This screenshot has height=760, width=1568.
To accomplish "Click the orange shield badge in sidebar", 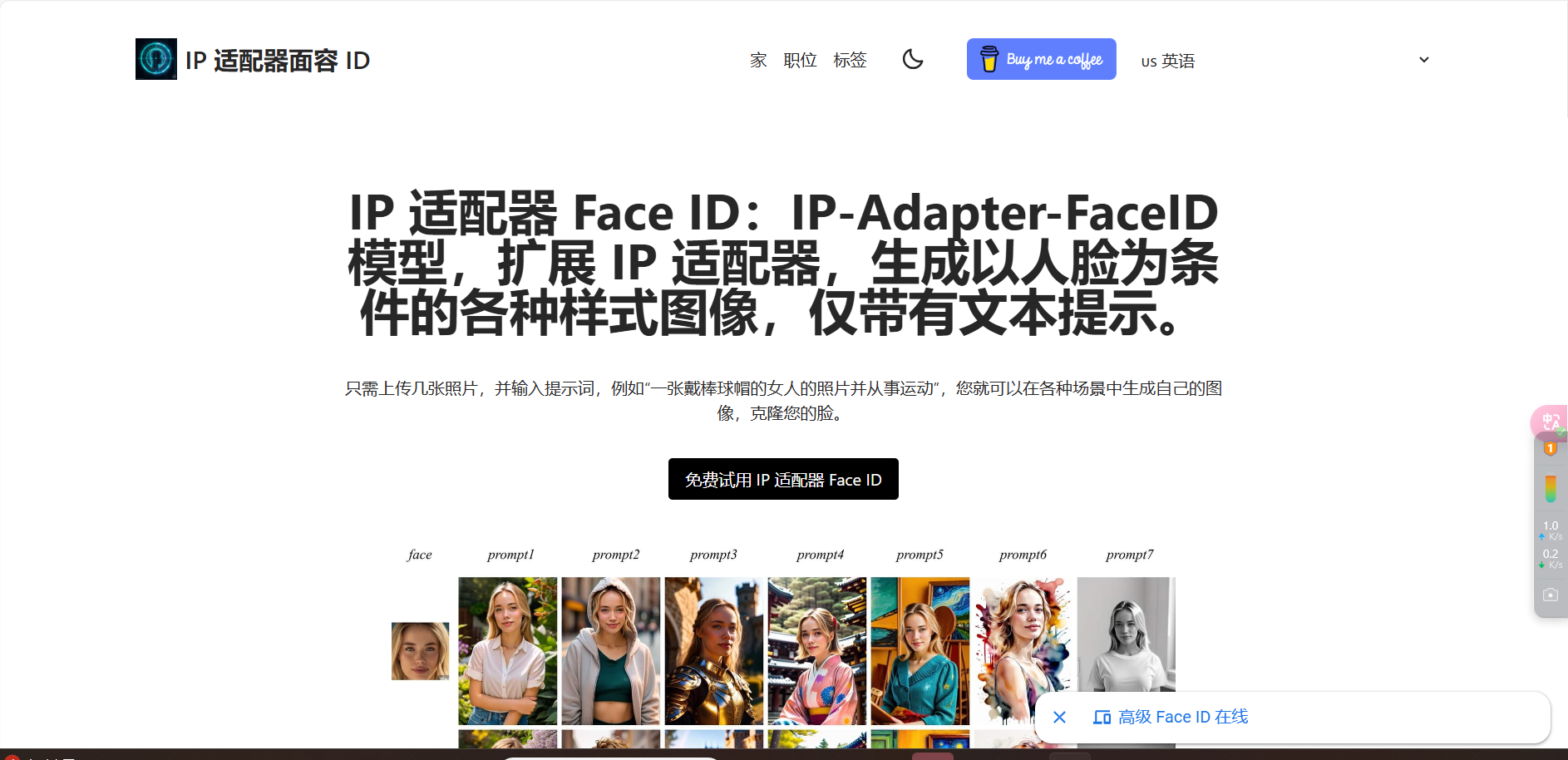I will pos(1550,447).
